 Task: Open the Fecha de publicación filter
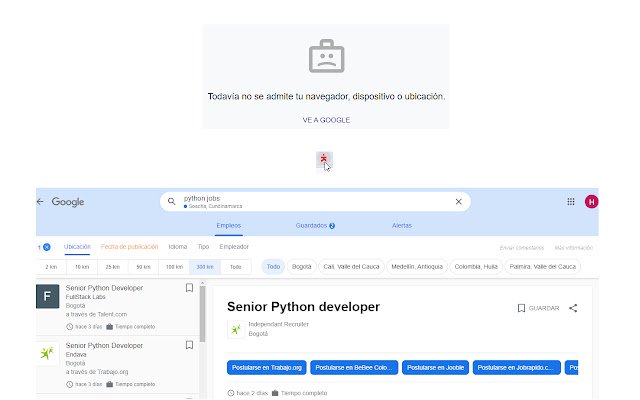[x=129, y=247]
